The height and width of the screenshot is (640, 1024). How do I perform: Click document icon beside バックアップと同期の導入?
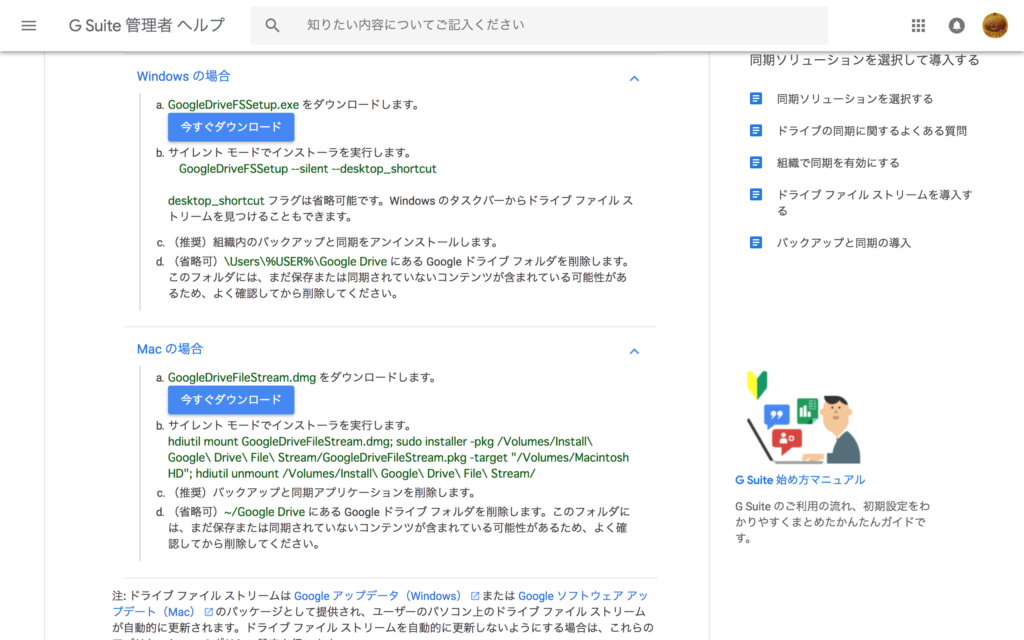(x=756, y=243)
